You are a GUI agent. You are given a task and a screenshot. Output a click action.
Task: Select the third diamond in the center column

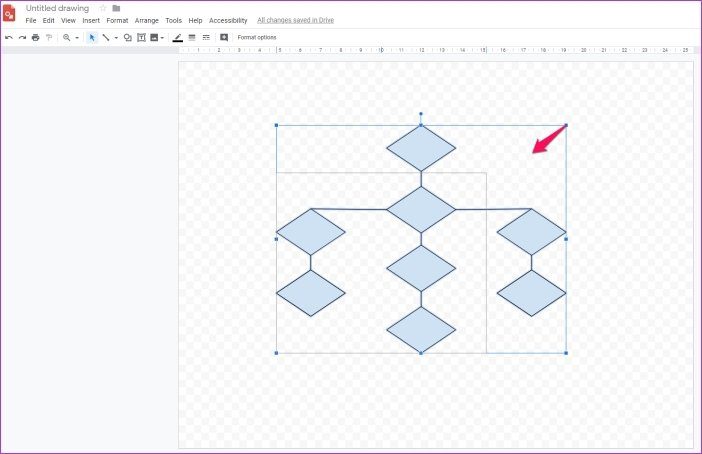click(x=421, y=269)
